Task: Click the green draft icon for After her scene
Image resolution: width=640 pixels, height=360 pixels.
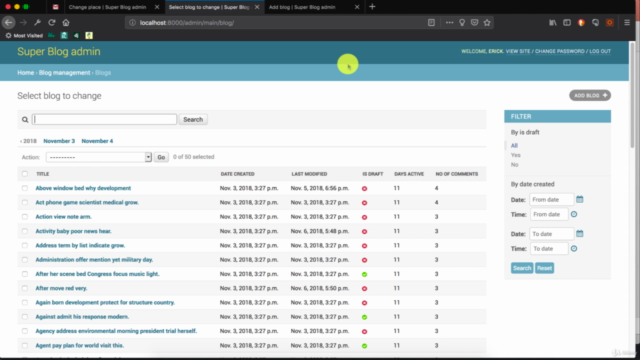Action: (364, 274)
